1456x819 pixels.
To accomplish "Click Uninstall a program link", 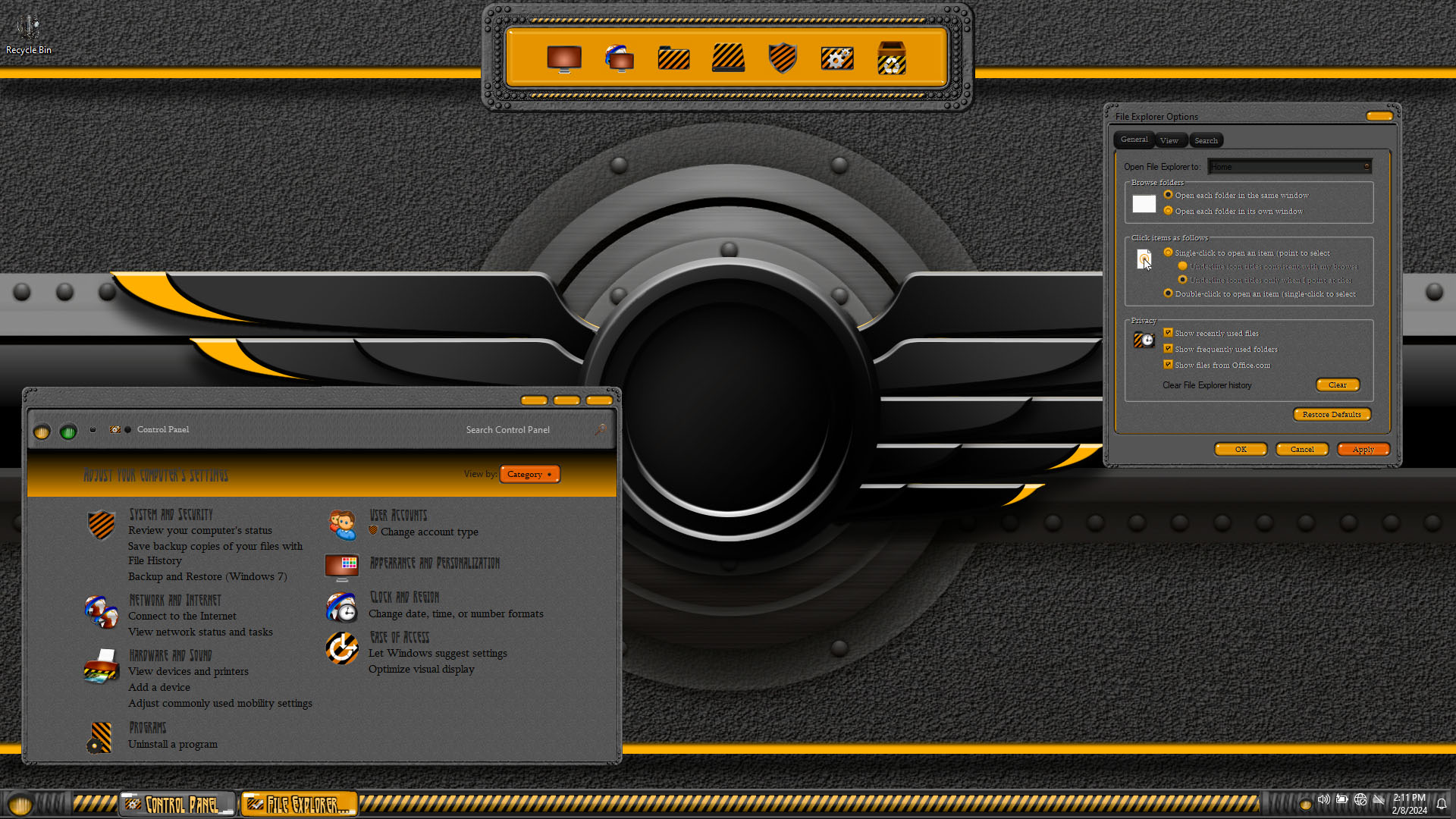I will tap(172, 744).
